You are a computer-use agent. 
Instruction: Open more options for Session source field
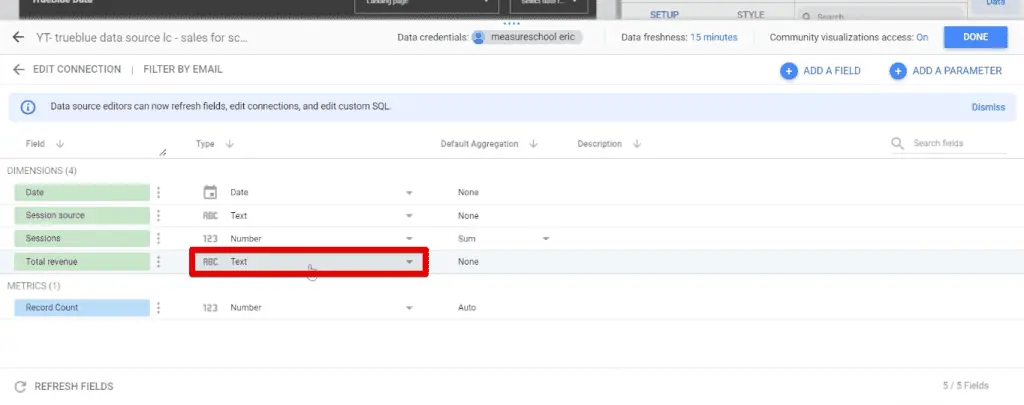159,216
